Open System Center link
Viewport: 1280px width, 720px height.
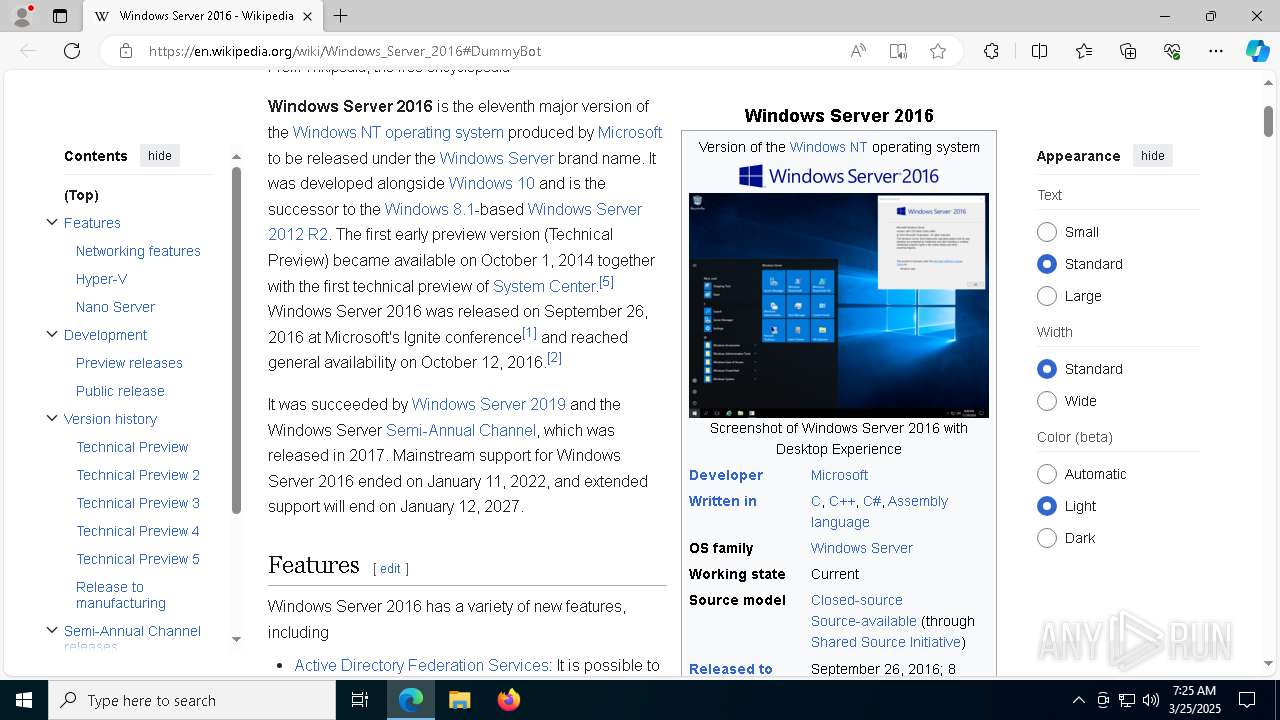tap(544, 286)
